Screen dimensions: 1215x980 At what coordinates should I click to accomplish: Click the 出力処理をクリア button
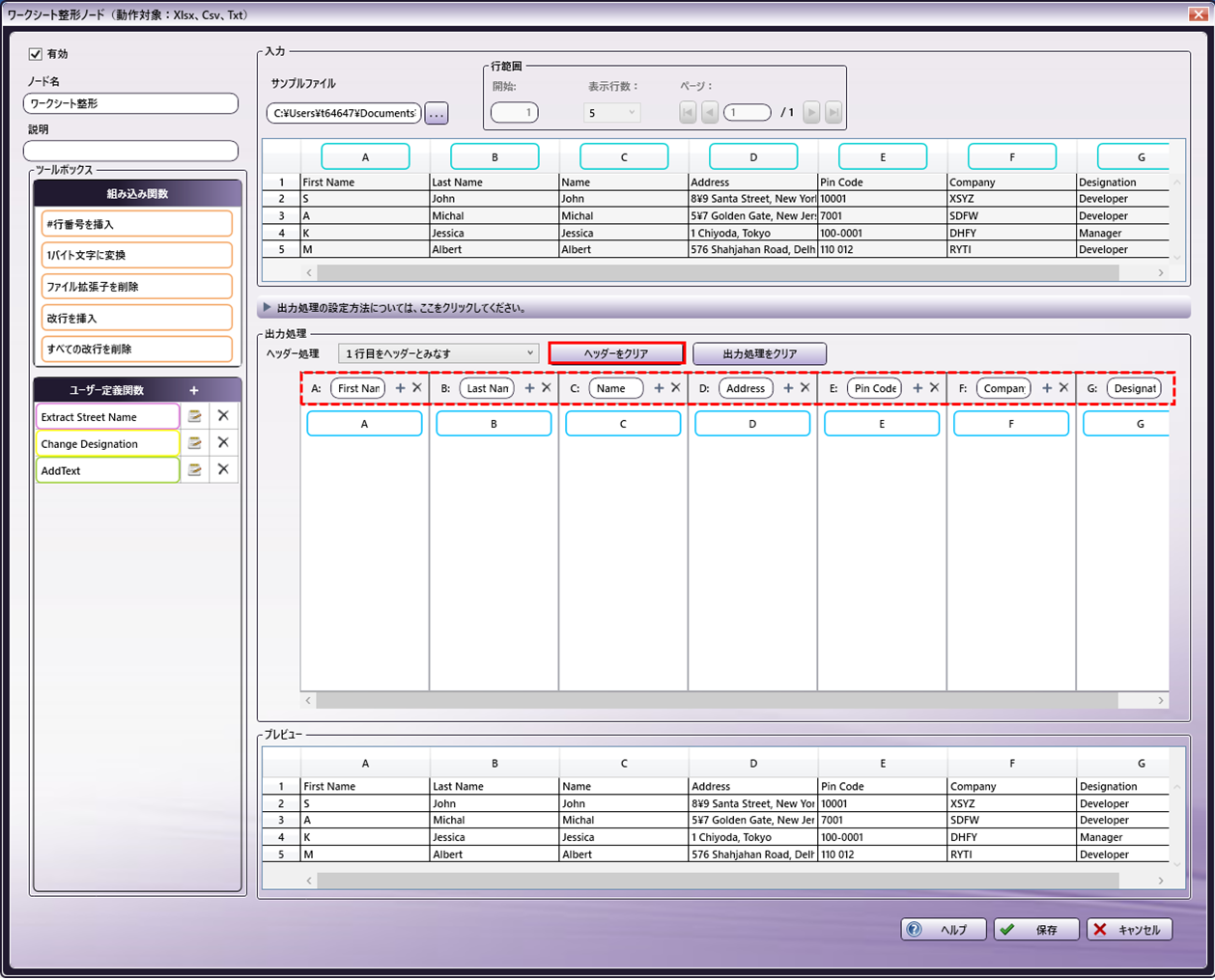760,353
